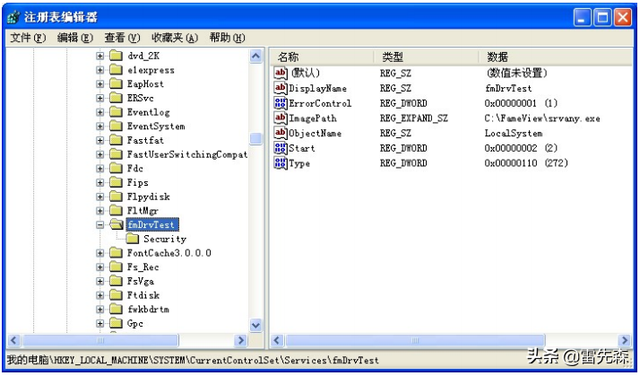
Task: Click the Fdc folder icon
Action: (116, 168)
